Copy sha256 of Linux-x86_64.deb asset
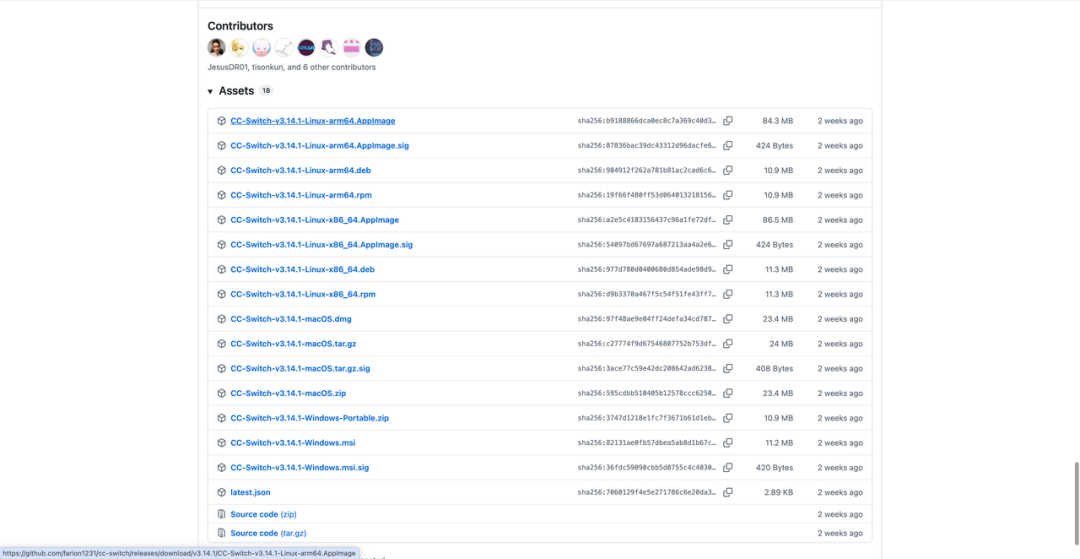Screen dimensions: 1080x559 727,269
